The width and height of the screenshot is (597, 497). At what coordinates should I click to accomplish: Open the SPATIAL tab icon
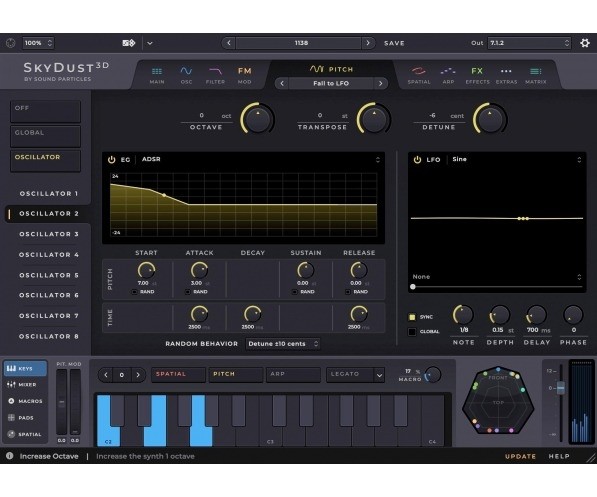click(419, 75)
